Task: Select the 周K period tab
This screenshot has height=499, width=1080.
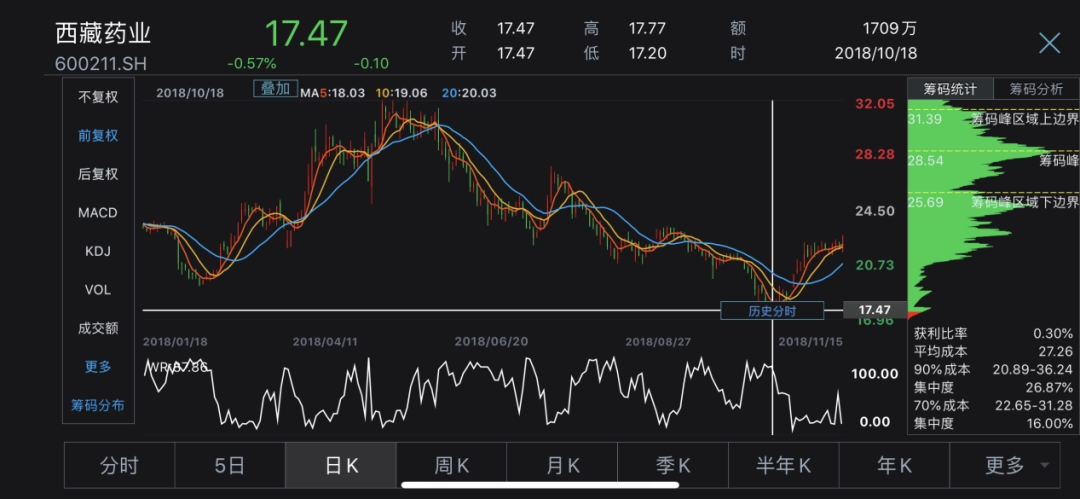Action: pyautogui.click(x=451, y=466)
